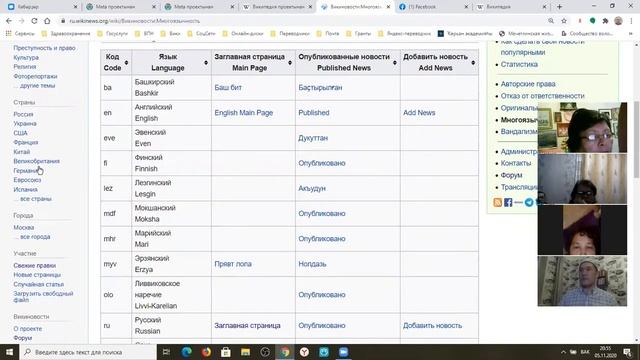This screenshot has height=360, width=640.
Task: Switch to the leftmost browser tab
Action: (x=42, y=7)
